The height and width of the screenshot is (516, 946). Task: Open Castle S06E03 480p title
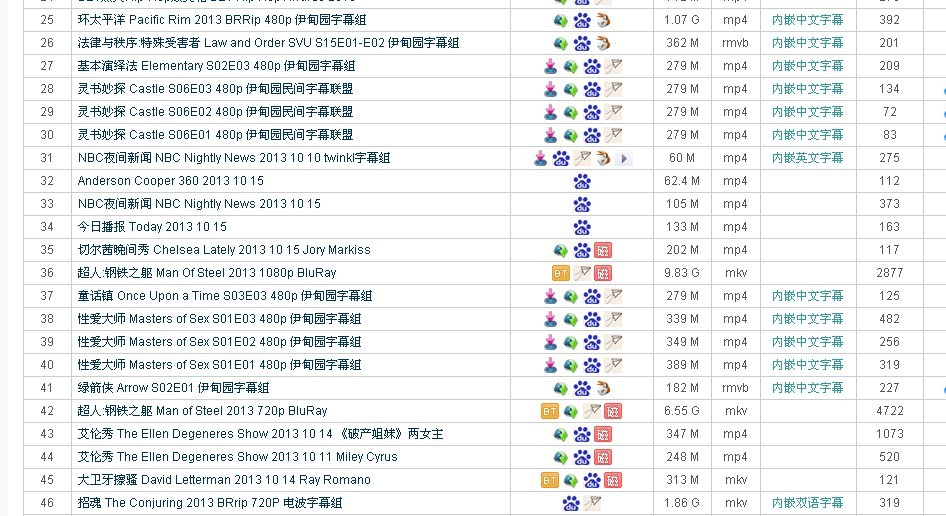click(x=215, y=89)
